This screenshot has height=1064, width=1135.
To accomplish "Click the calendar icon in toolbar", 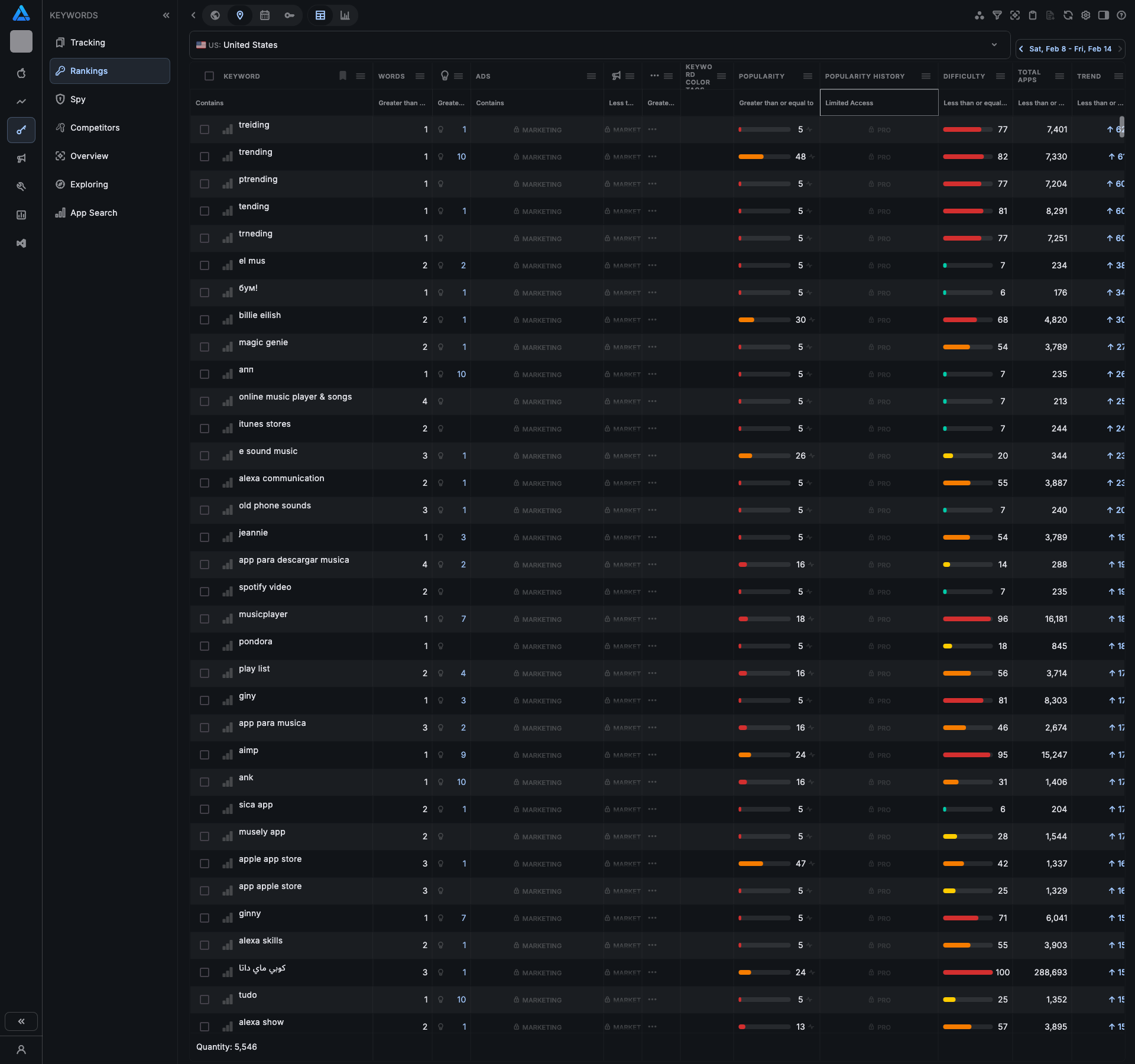I will pyautogui.click(x=265, y=15).
